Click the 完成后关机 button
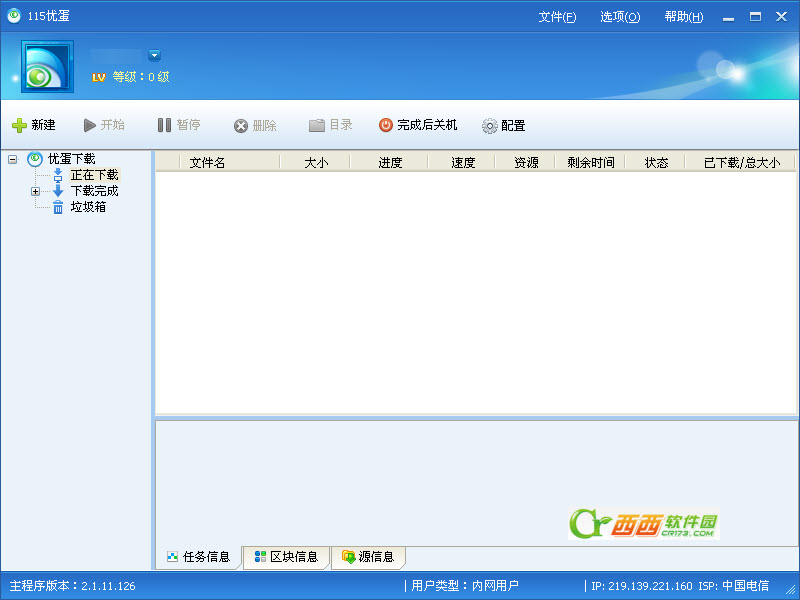800x600 pixels. coord(418,125)
